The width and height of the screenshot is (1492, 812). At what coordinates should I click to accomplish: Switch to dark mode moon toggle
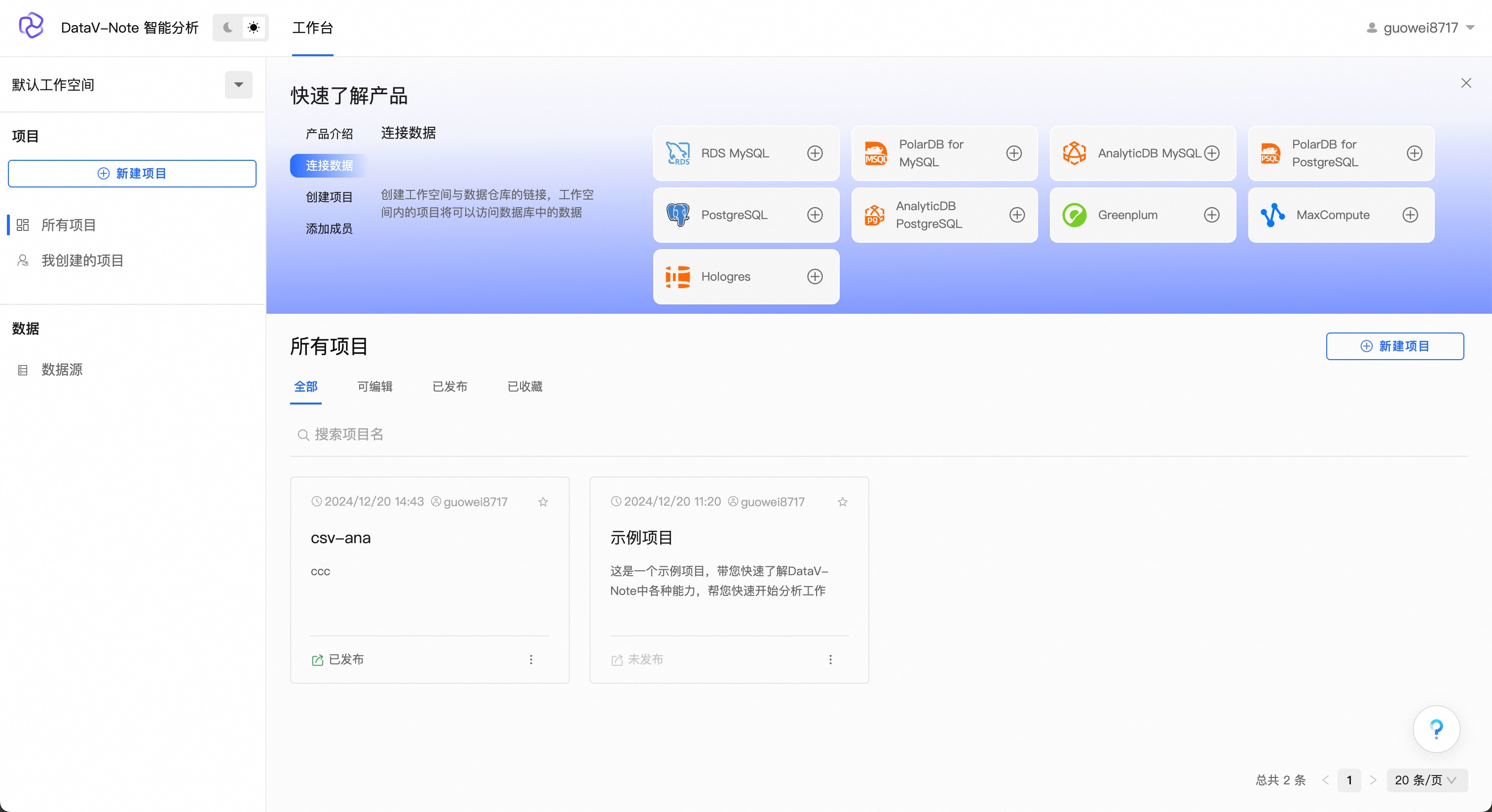227,27
